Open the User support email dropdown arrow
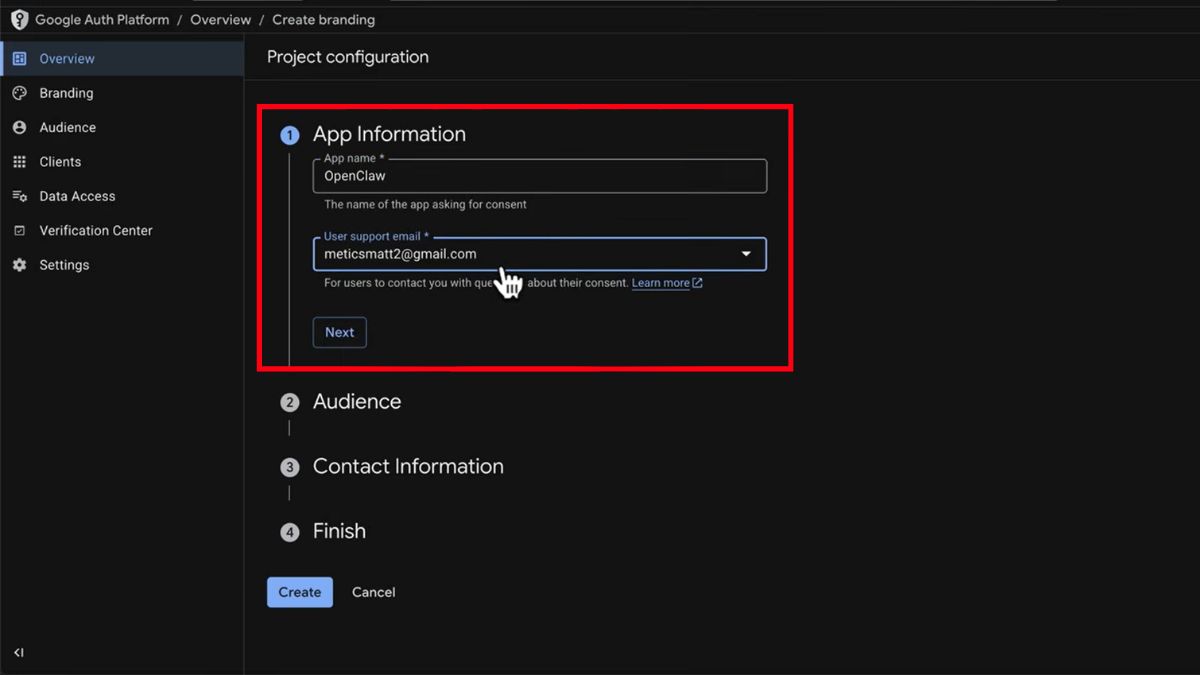 (746, 254)
